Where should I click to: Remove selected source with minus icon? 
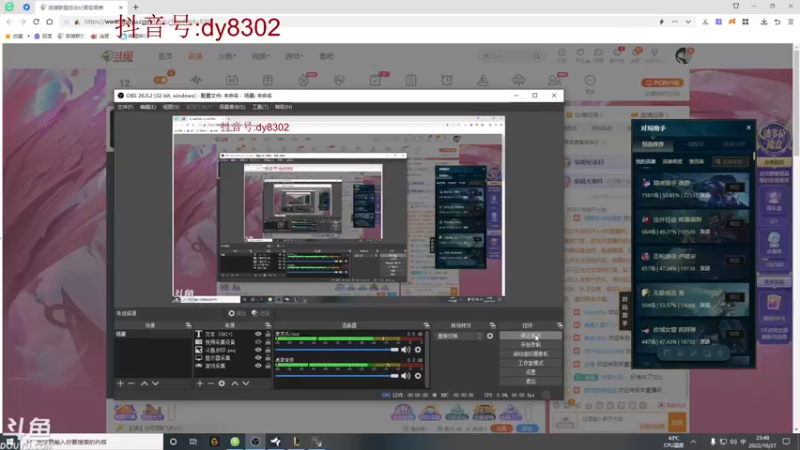tap(211, 383)
